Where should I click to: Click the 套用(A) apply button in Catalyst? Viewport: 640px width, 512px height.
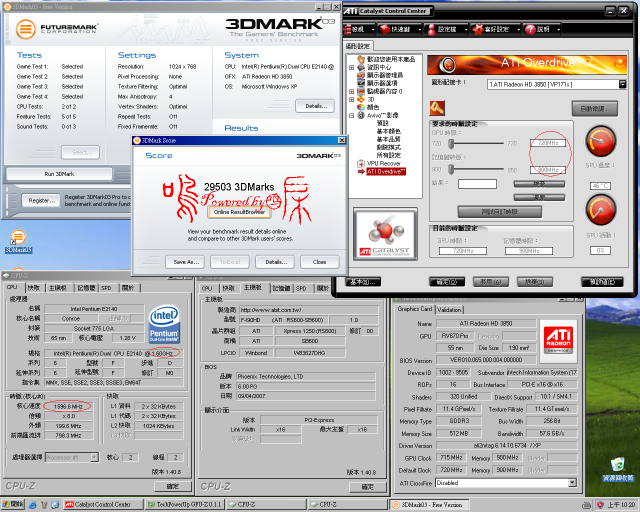coord(491,282)
